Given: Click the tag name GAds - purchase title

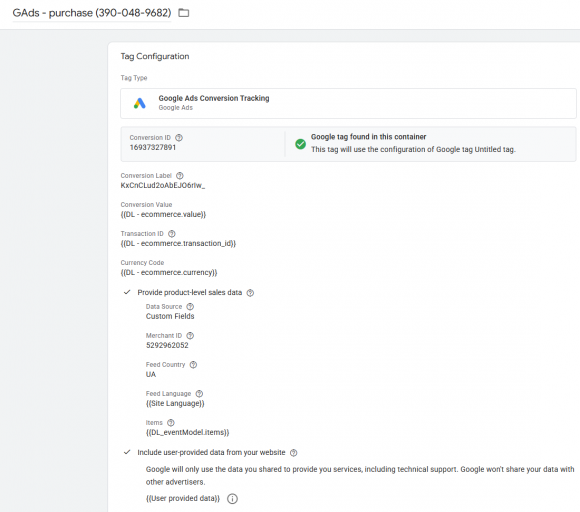Looking at the screenshot, I should click(x=92, y=13).
